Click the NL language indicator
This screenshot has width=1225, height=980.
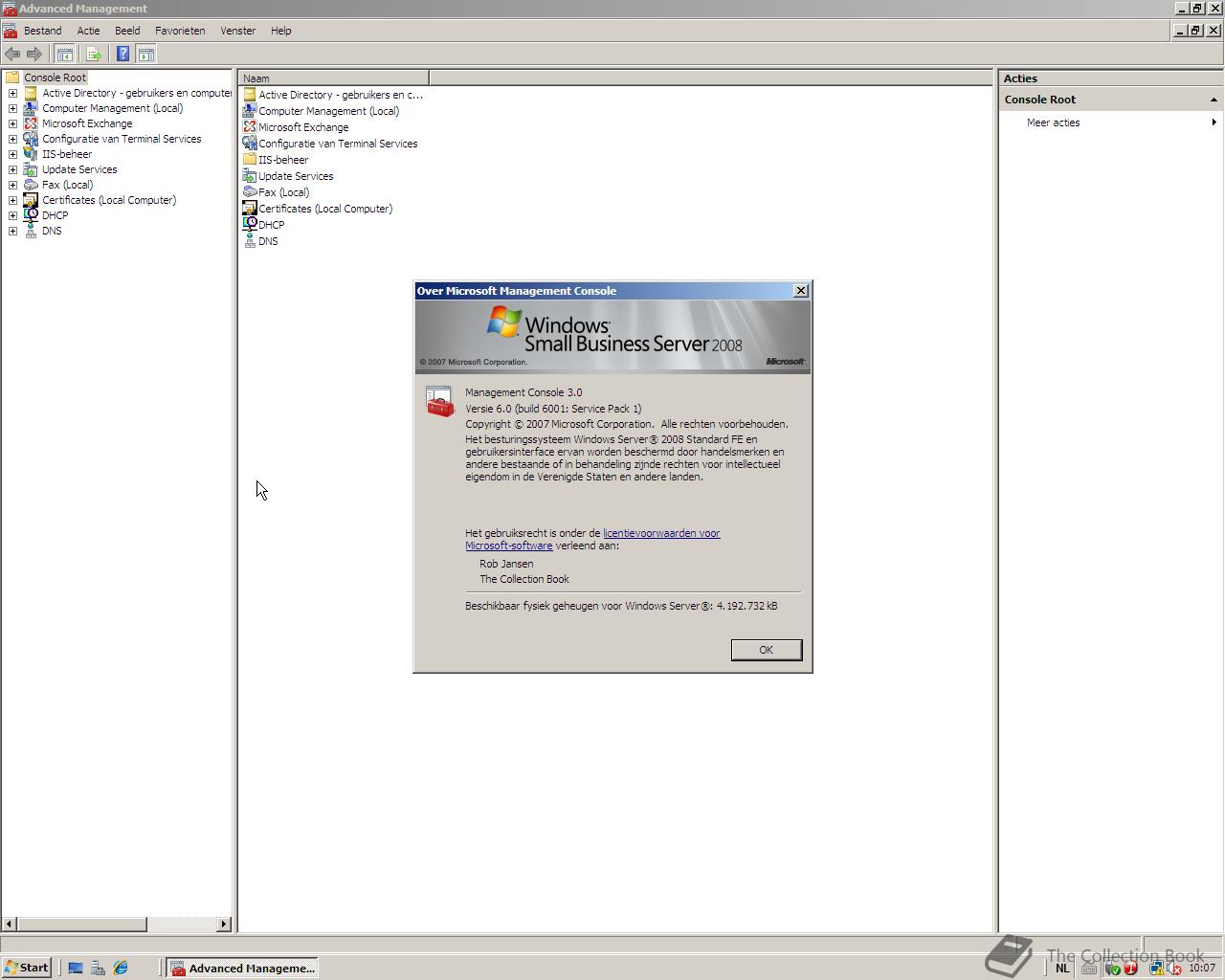point(1062,969)
